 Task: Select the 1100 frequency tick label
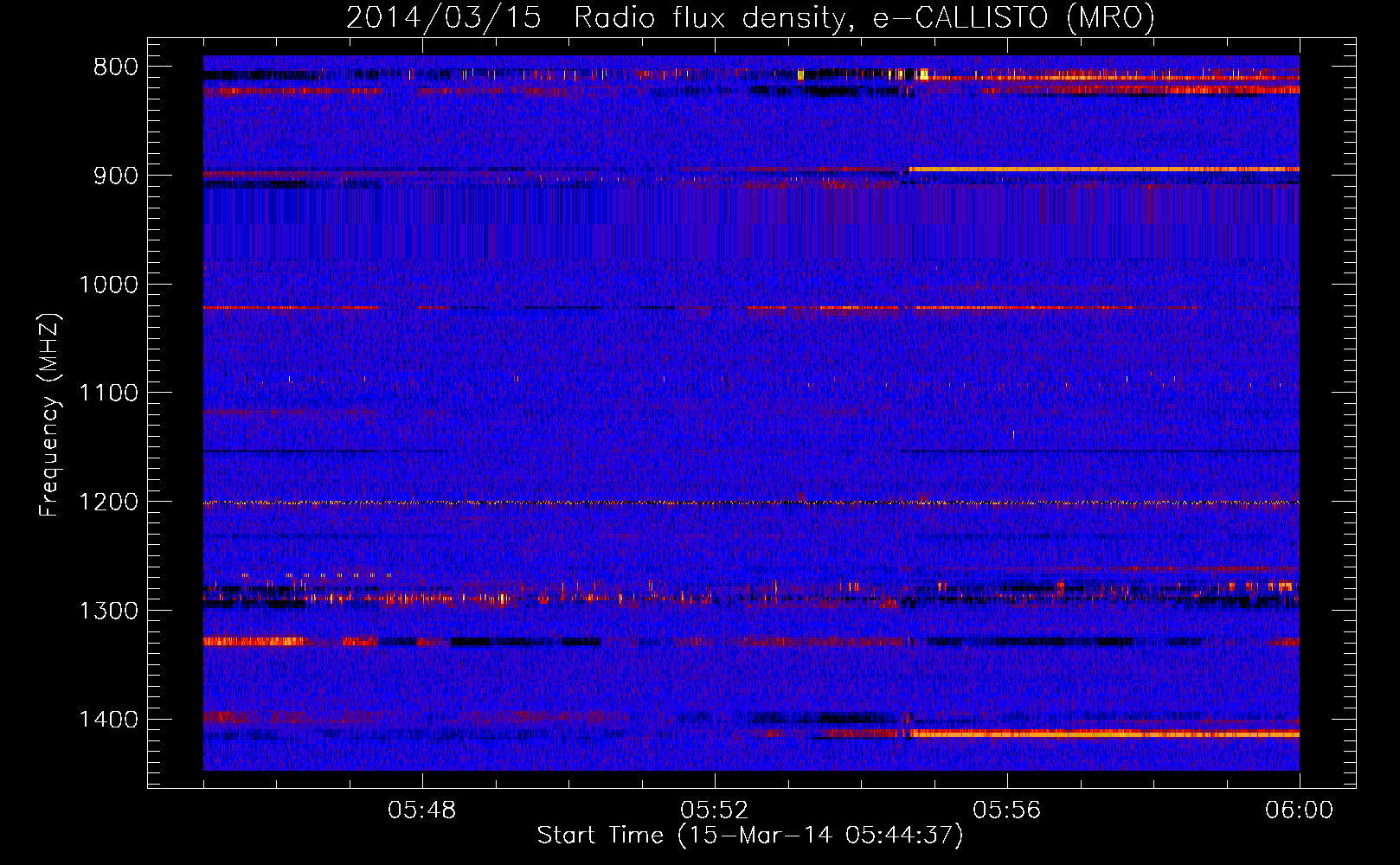[109, 393]
